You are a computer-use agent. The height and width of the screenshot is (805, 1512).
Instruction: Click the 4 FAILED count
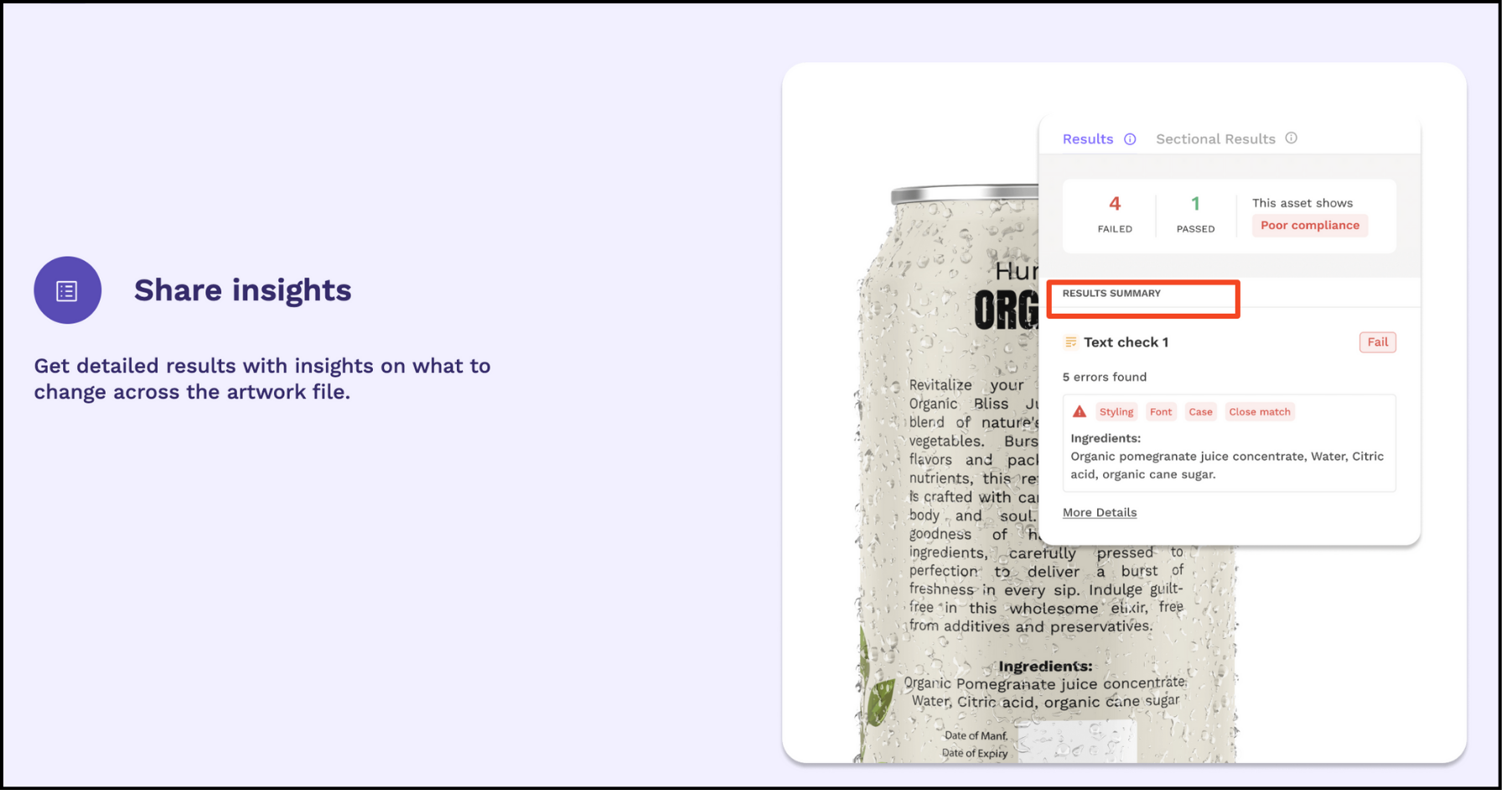[x=1115, y=214]
